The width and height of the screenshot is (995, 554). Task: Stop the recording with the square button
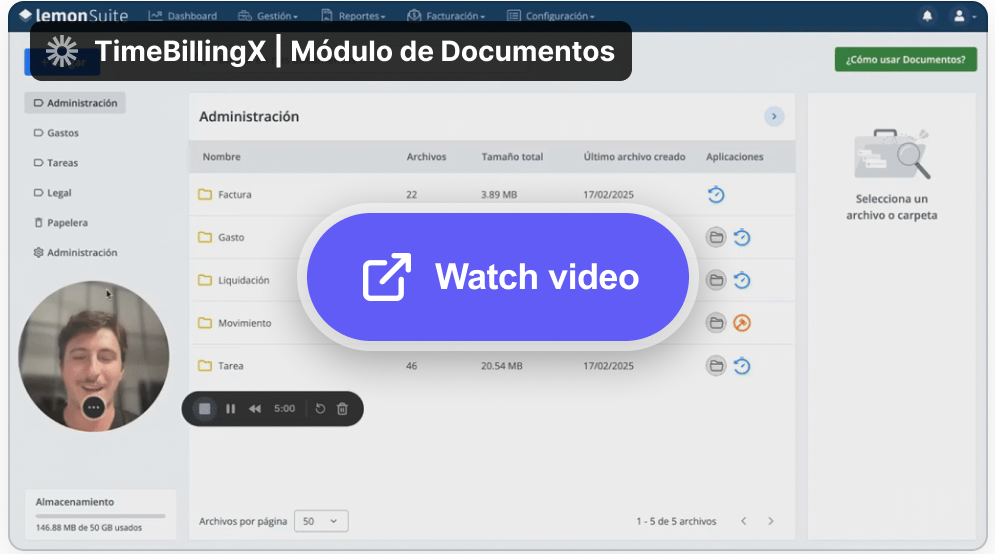[x=204, y=409]
